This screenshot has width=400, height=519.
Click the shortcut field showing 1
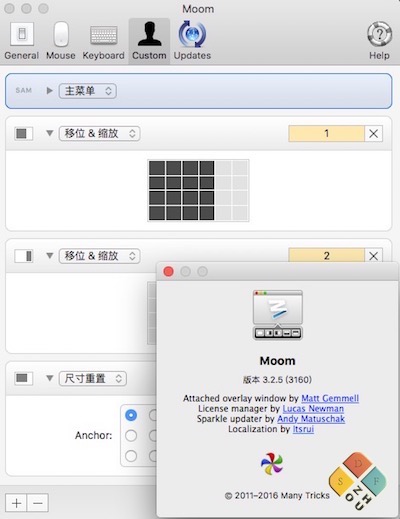click(x=326, y=133)
